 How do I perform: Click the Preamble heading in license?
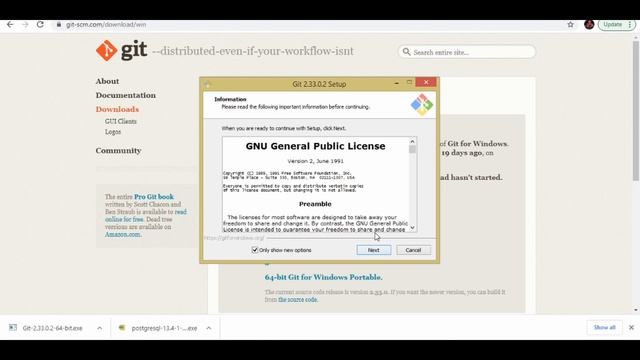click(x=315, y=204)
